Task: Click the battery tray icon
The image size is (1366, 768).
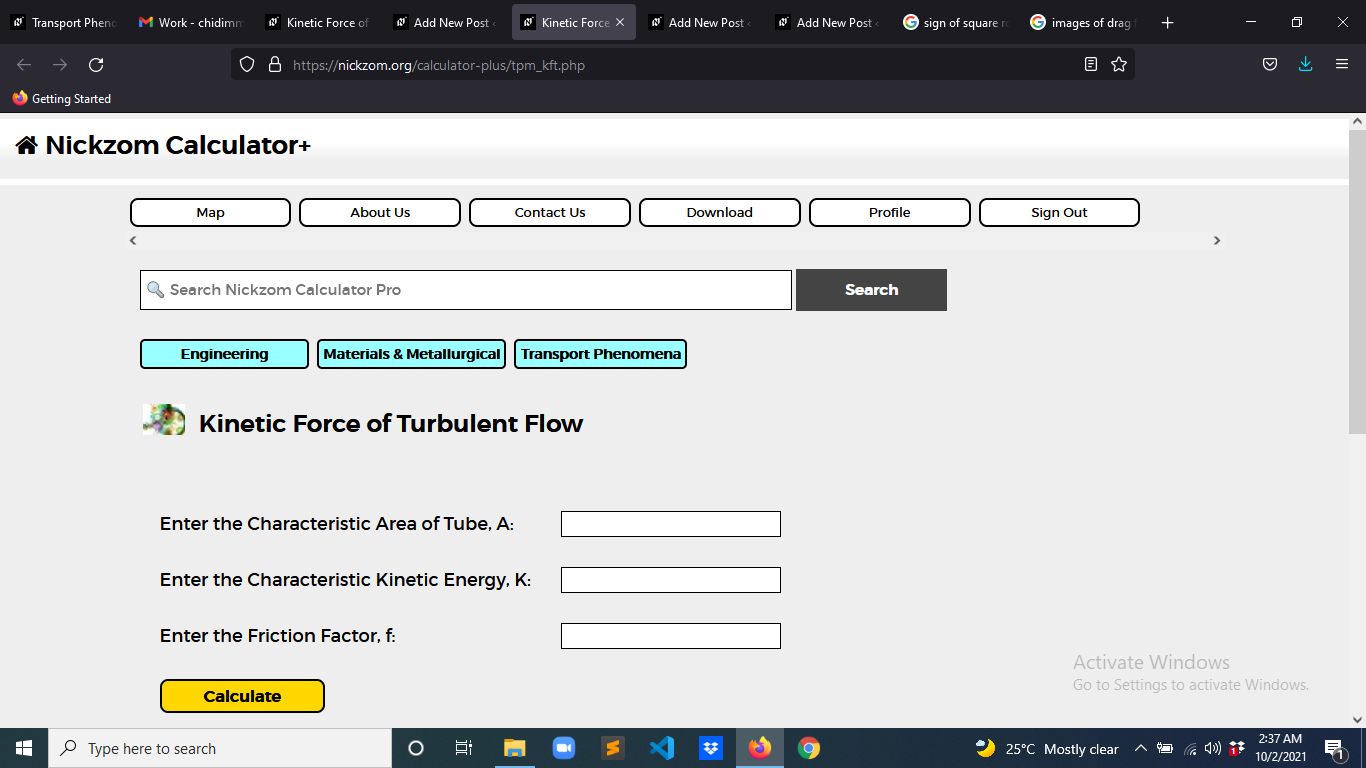Action: tap(1165, 748)
